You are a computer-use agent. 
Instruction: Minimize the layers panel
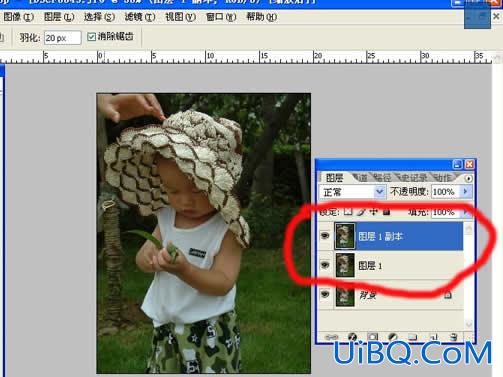pyautogui.click(x=457, y=164)
